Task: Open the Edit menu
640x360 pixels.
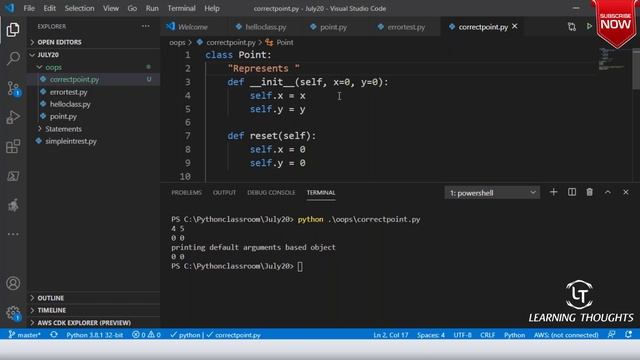Action: pos(49,8)
